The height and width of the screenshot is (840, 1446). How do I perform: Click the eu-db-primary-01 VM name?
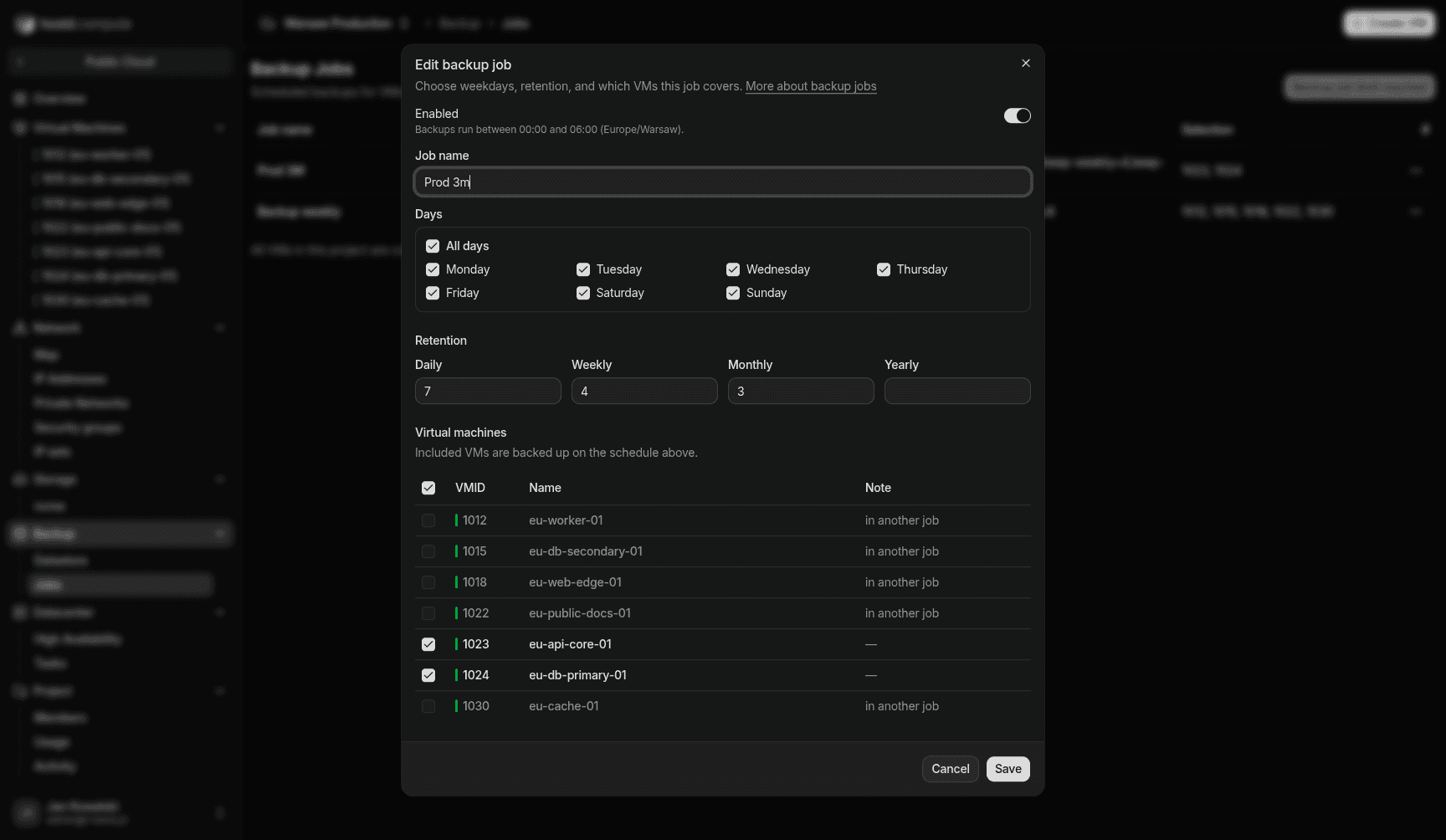tap(577, 675)
